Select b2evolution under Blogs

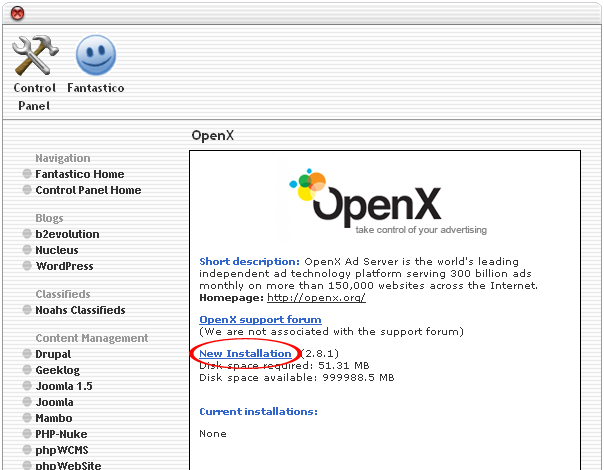(67, 234)
